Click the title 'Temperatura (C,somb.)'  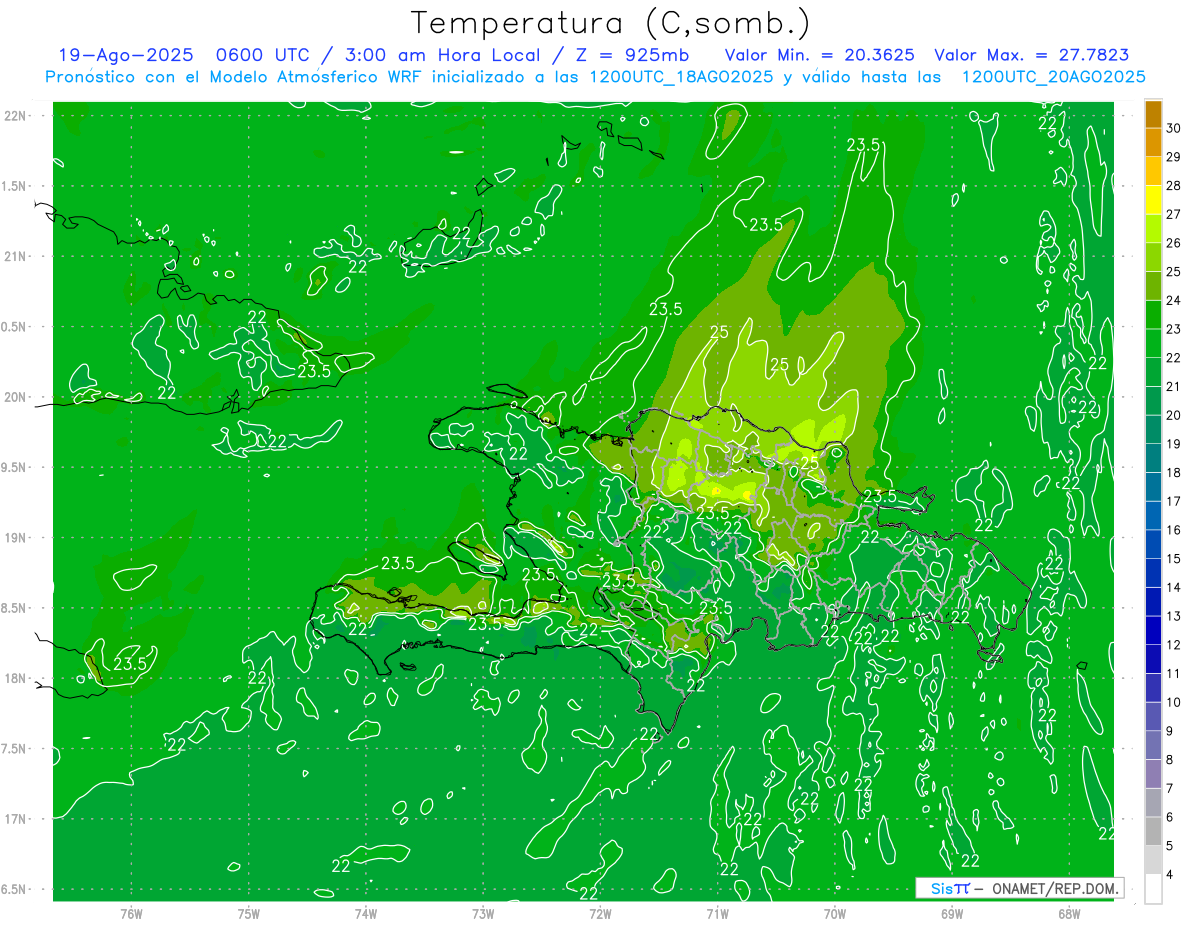(610, 24)
